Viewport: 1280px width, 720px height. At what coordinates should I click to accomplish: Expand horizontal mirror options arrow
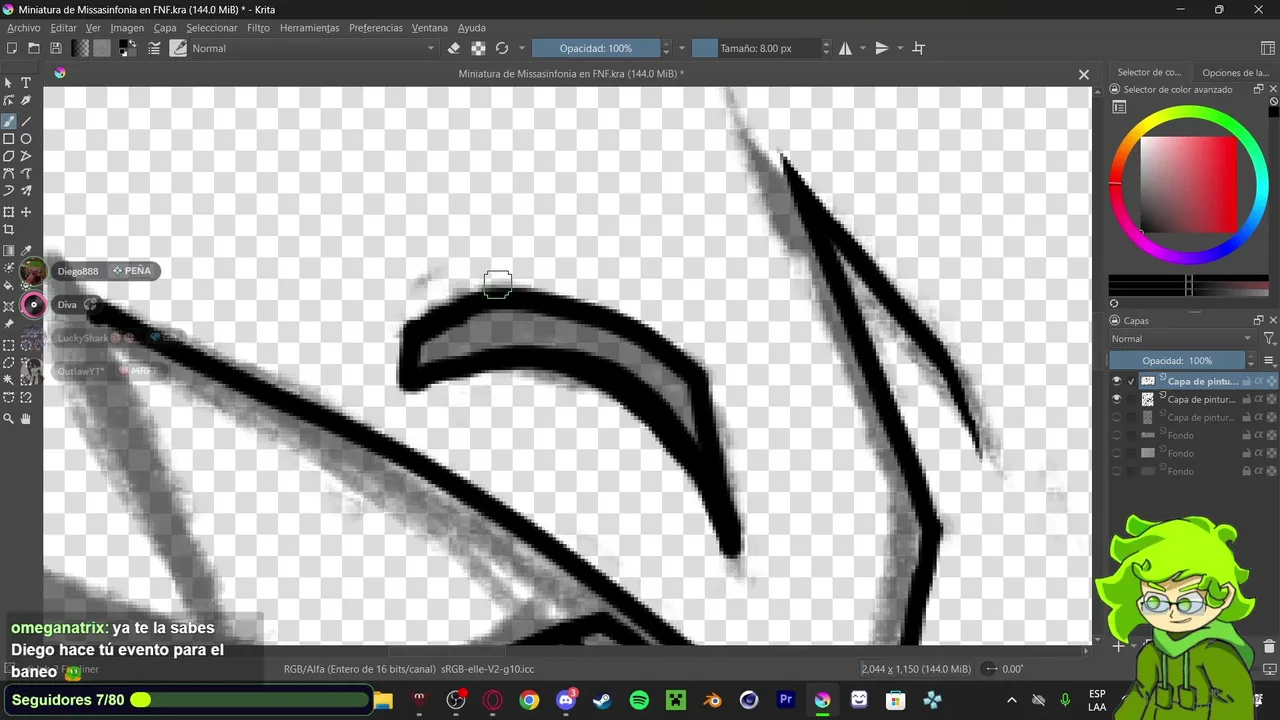862,48
